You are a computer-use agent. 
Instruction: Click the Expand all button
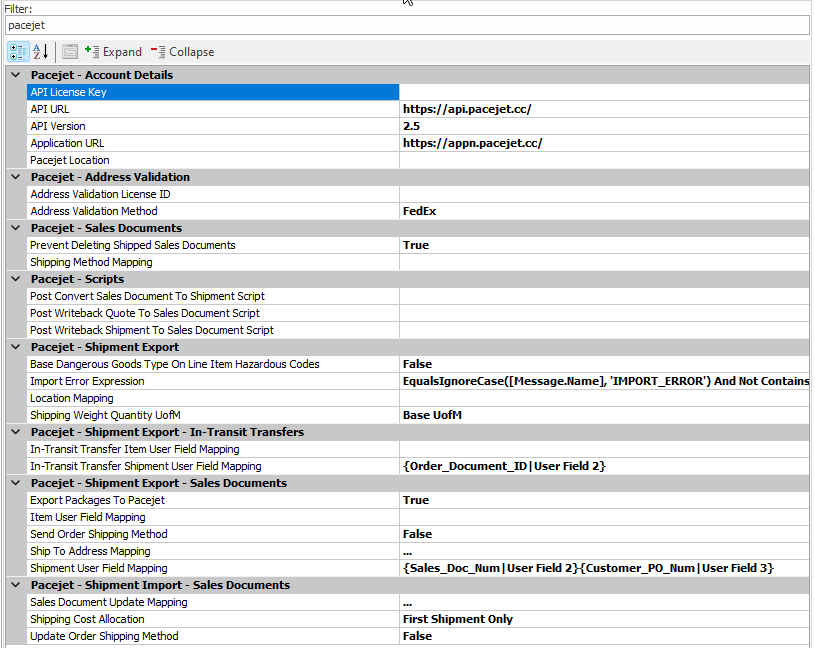[113, 51]
